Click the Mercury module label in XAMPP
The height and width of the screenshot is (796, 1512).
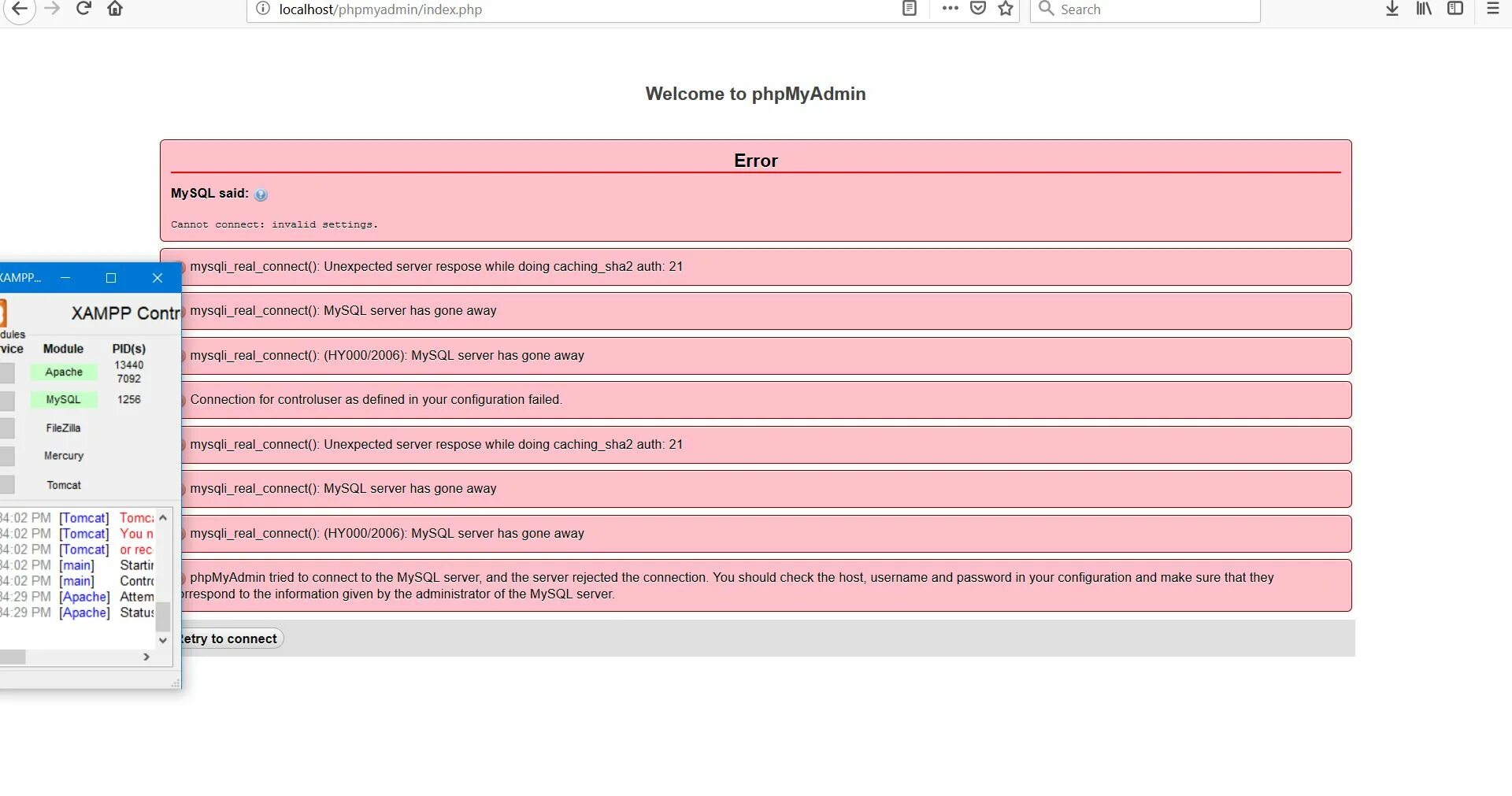(x=64, y=455)
